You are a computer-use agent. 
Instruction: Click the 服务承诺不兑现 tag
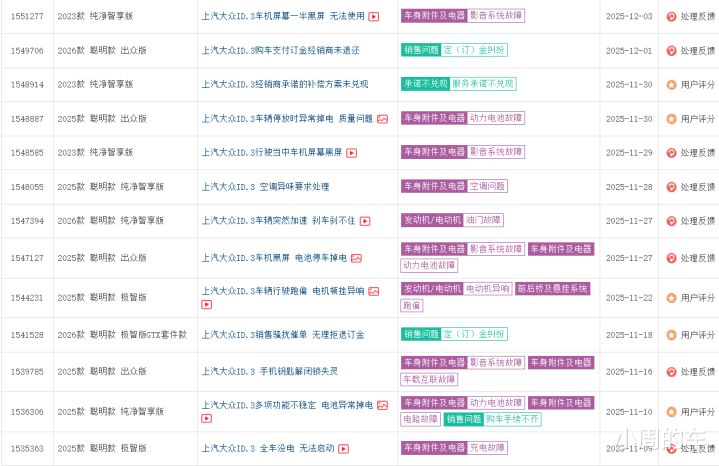[x=483, y=85]
